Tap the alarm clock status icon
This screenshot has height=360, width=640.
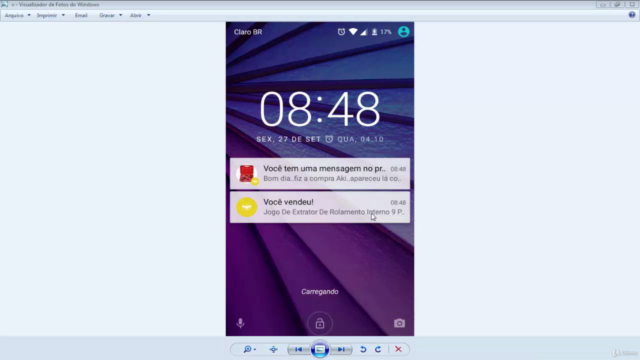[x=341, y=32]
